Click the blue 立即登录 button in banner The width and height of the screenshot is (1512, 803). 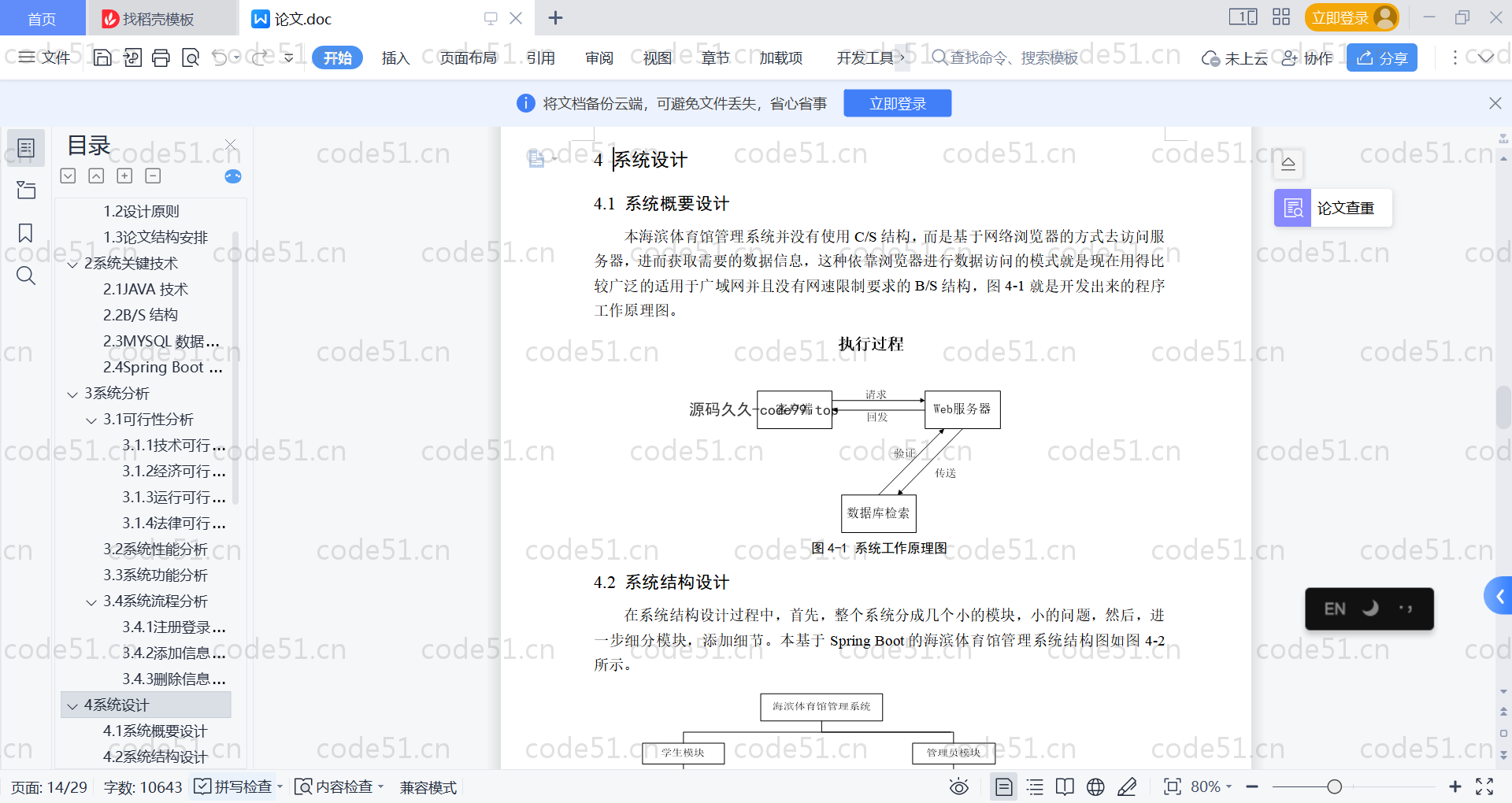897,103
